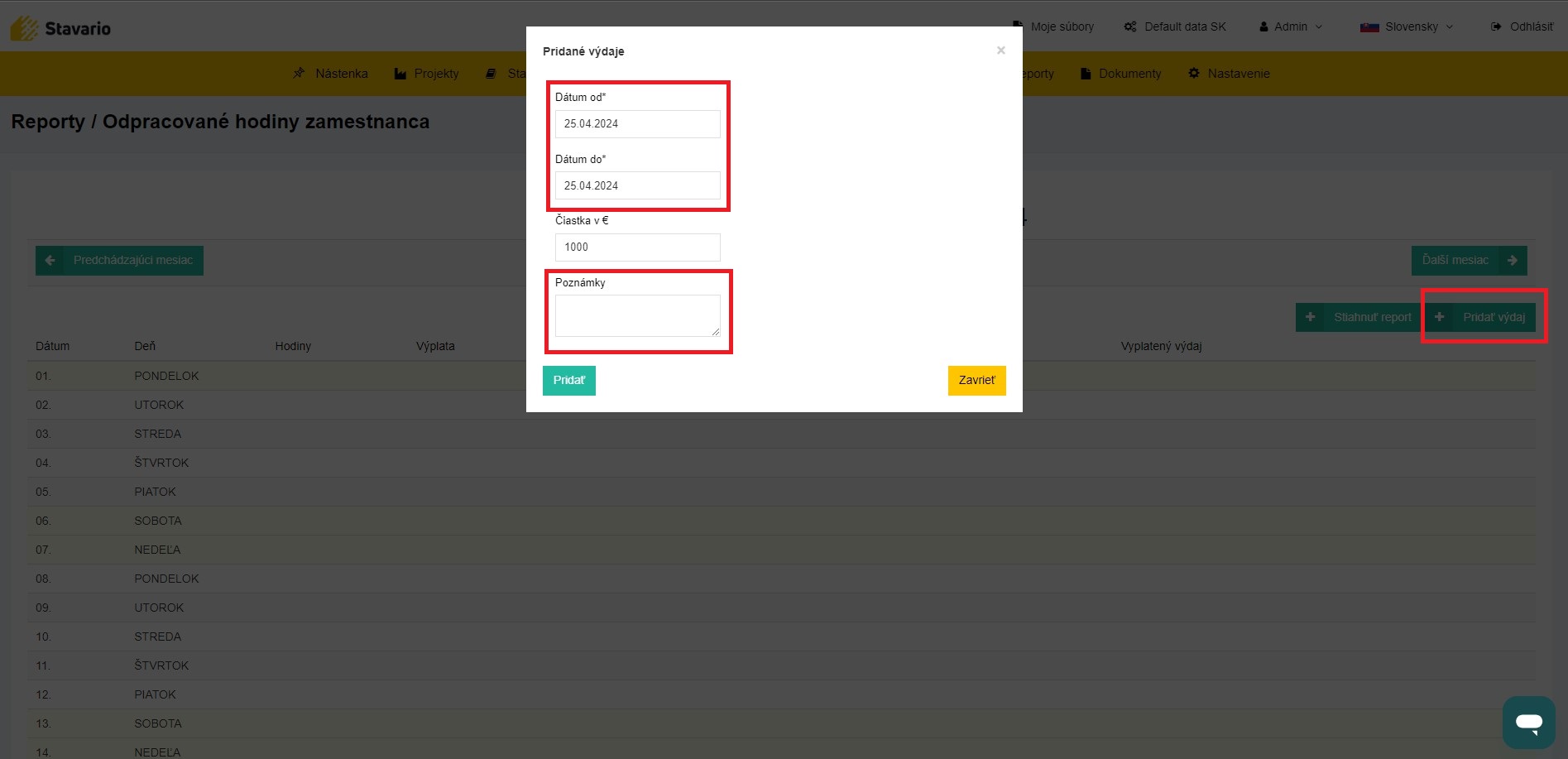The height and width of the screenshot is (759, 1568).
Task: Click the Projekty factory icon
Action: point(400,74)
